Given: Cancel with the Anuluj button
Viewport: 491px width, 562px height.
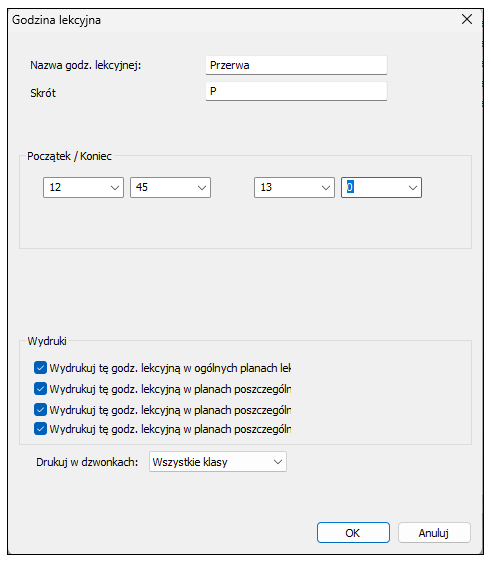Looking at the screenshot, I should pos(434,533).
